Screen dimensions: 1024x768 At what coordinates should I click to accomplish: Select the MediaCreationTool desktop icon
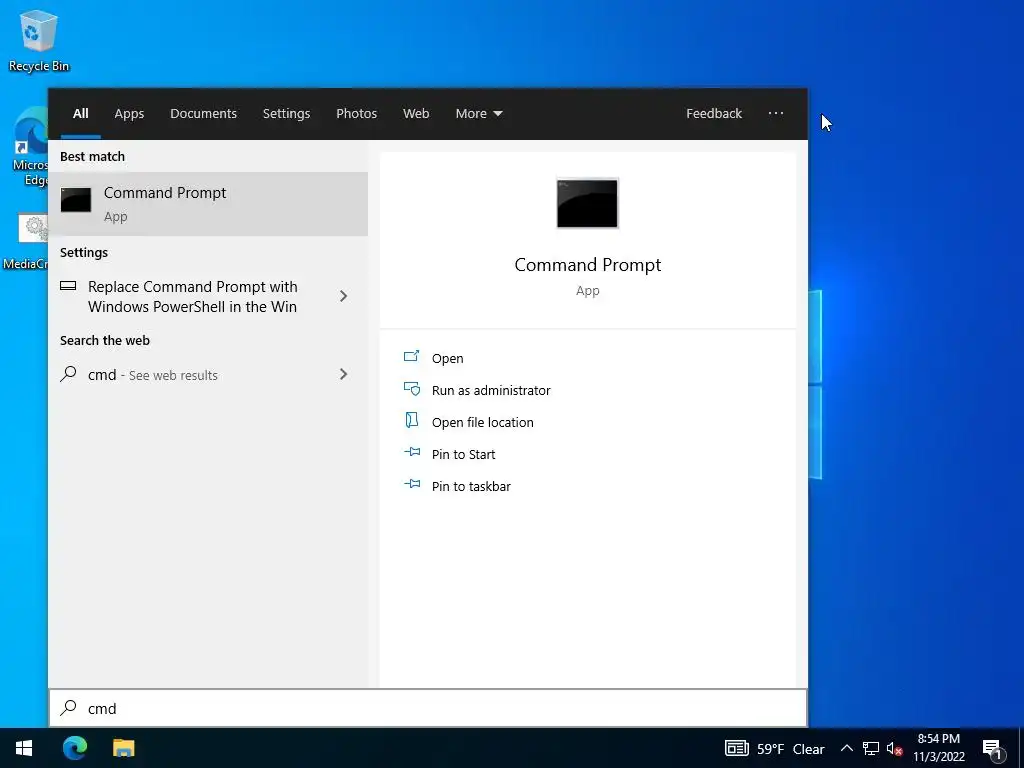click(x=26, y=242)
